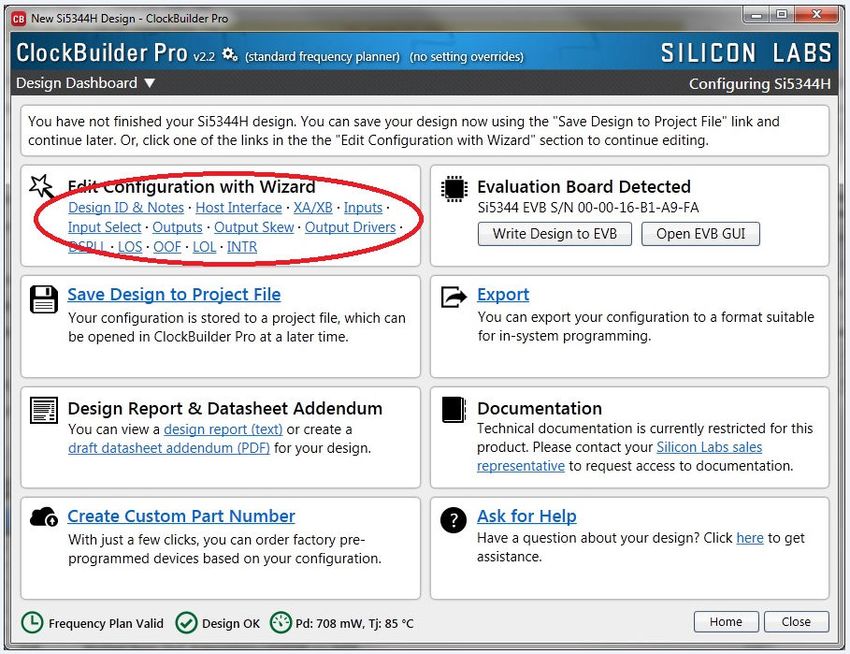The image size is (850, 654).
Task: Open the LOL settings link
Action: (204, 247)
